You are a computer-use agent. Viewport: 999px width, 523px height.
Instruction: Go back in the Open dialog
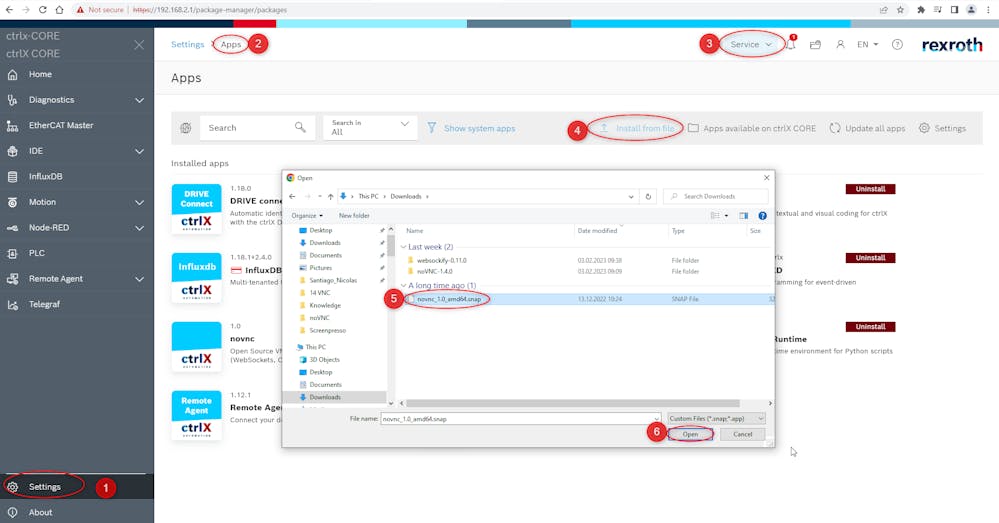pyautogui.click(x=292, y=196)
